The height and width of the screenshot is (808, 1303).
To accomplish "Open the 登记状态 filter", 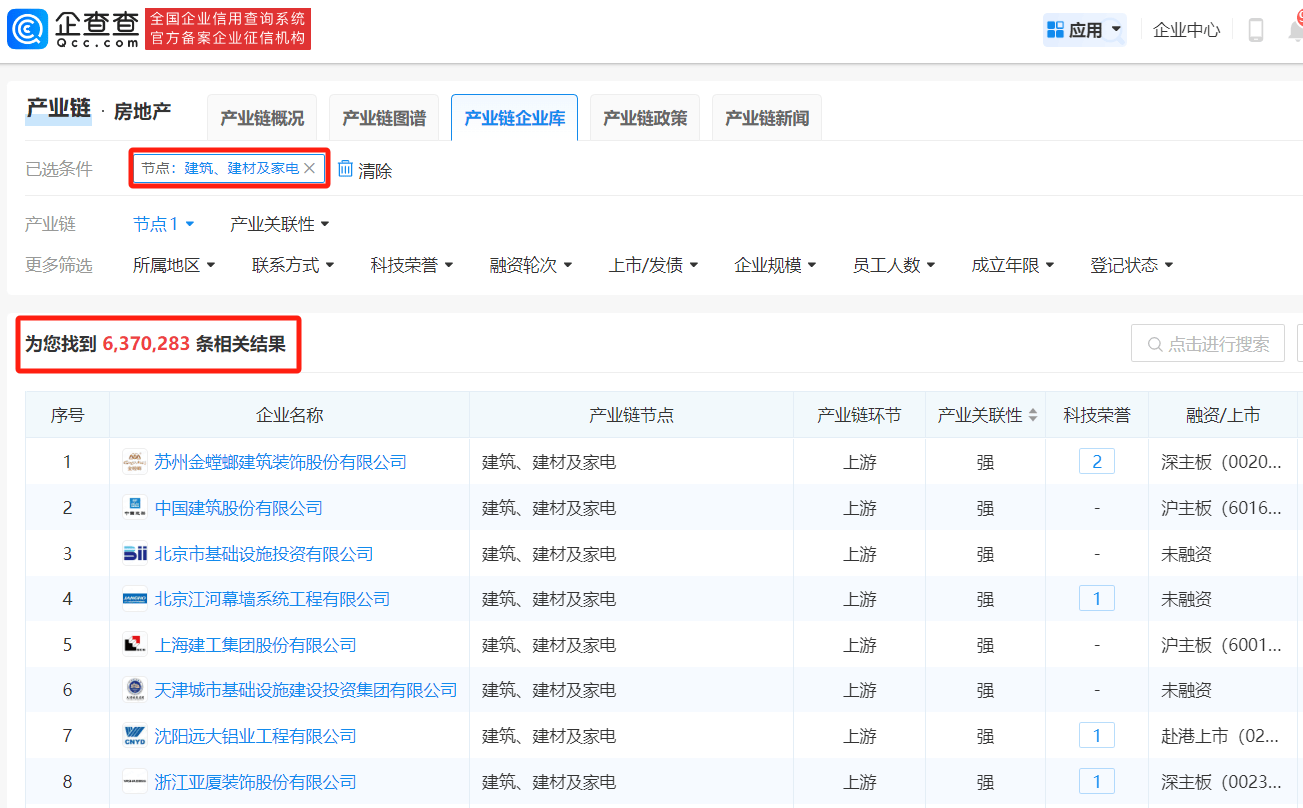I will [1132, 265].
